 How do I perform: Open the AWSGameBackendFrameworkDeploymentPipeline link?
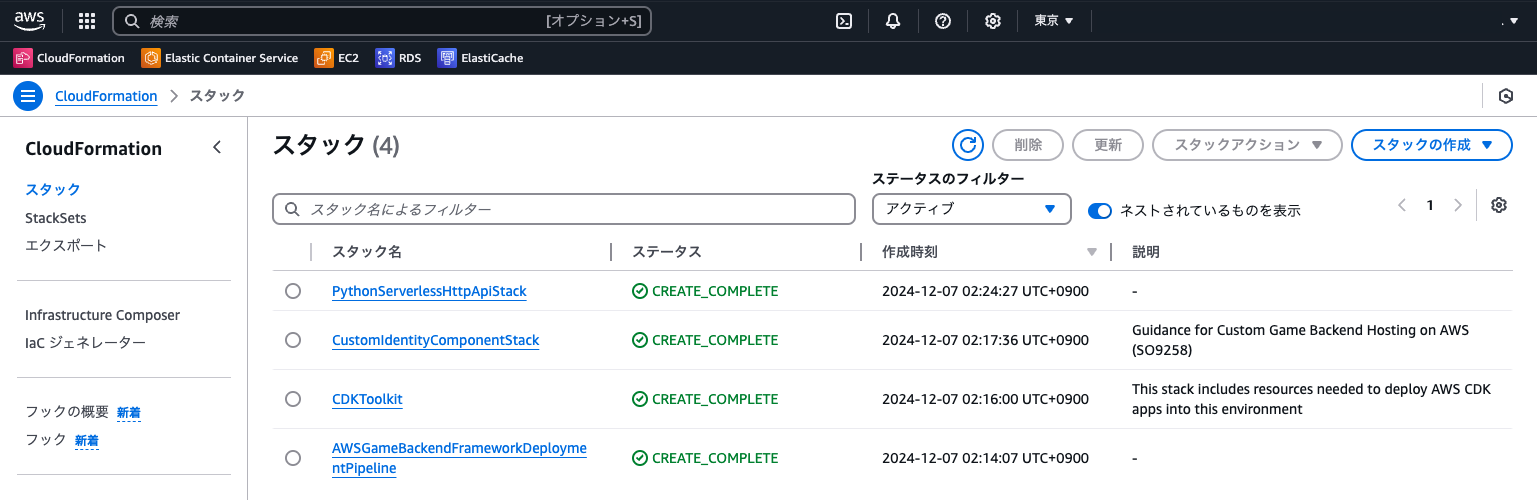tap(459, 458)
